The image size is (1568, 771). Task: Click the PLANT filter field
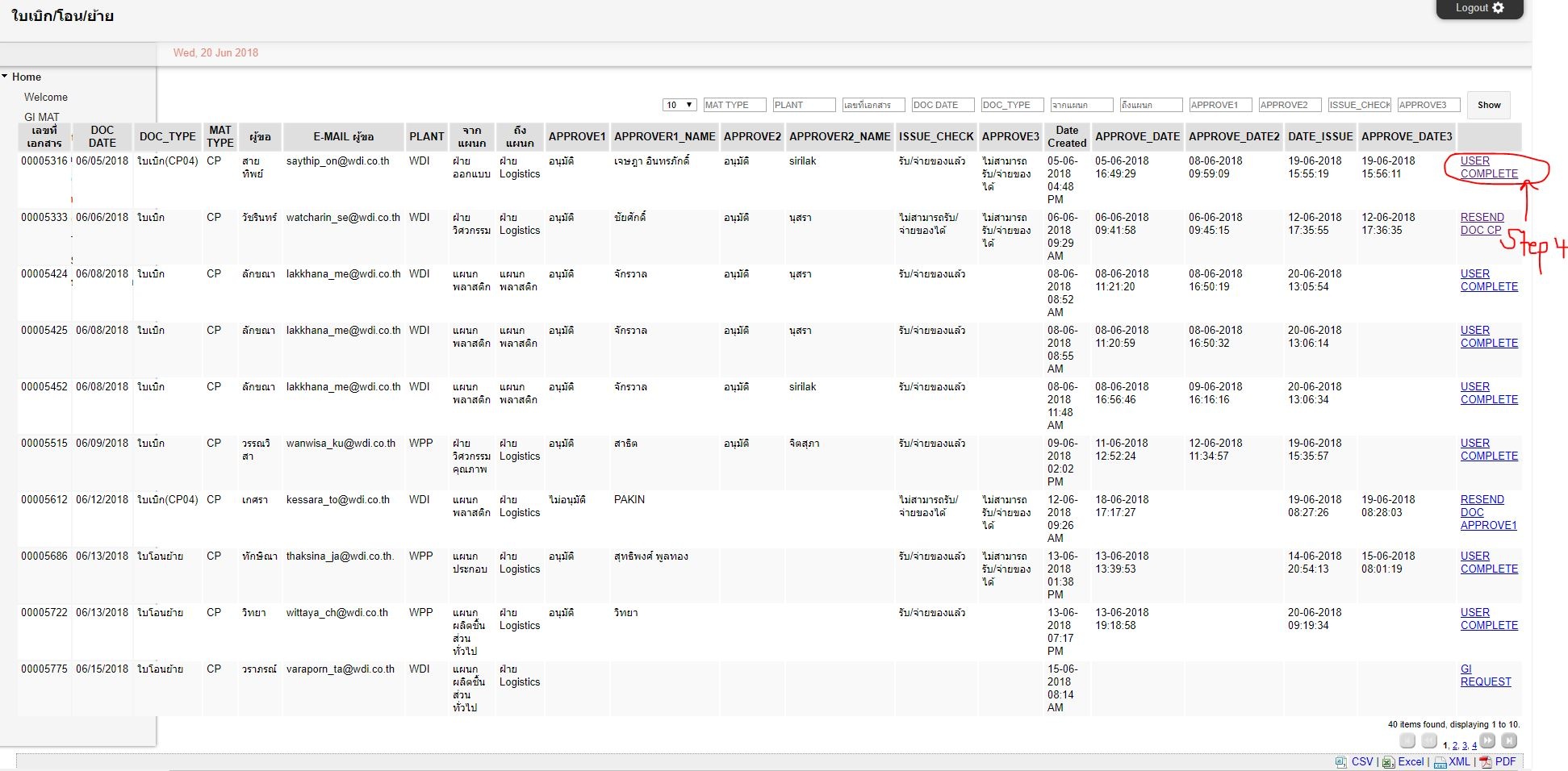point(804,105)
